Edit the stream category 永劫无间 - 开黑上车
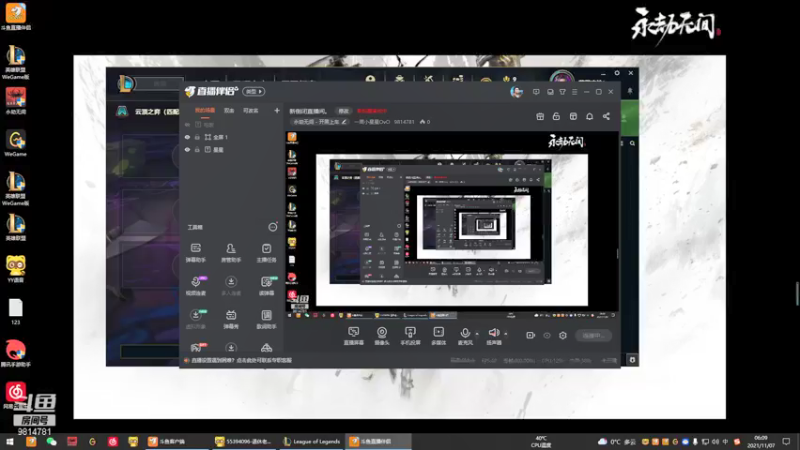The height and width of the screenshot is (450, 800). [x=319, y=122]
